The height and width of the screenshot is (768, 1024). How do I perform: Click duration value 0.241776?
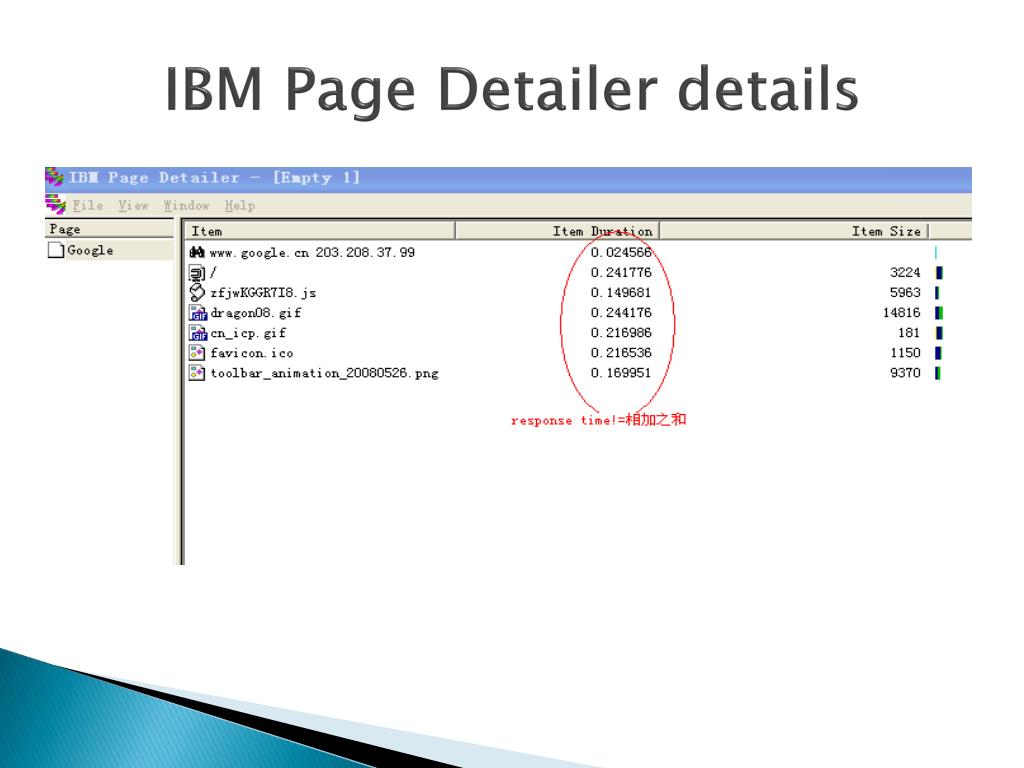[621, 272]
